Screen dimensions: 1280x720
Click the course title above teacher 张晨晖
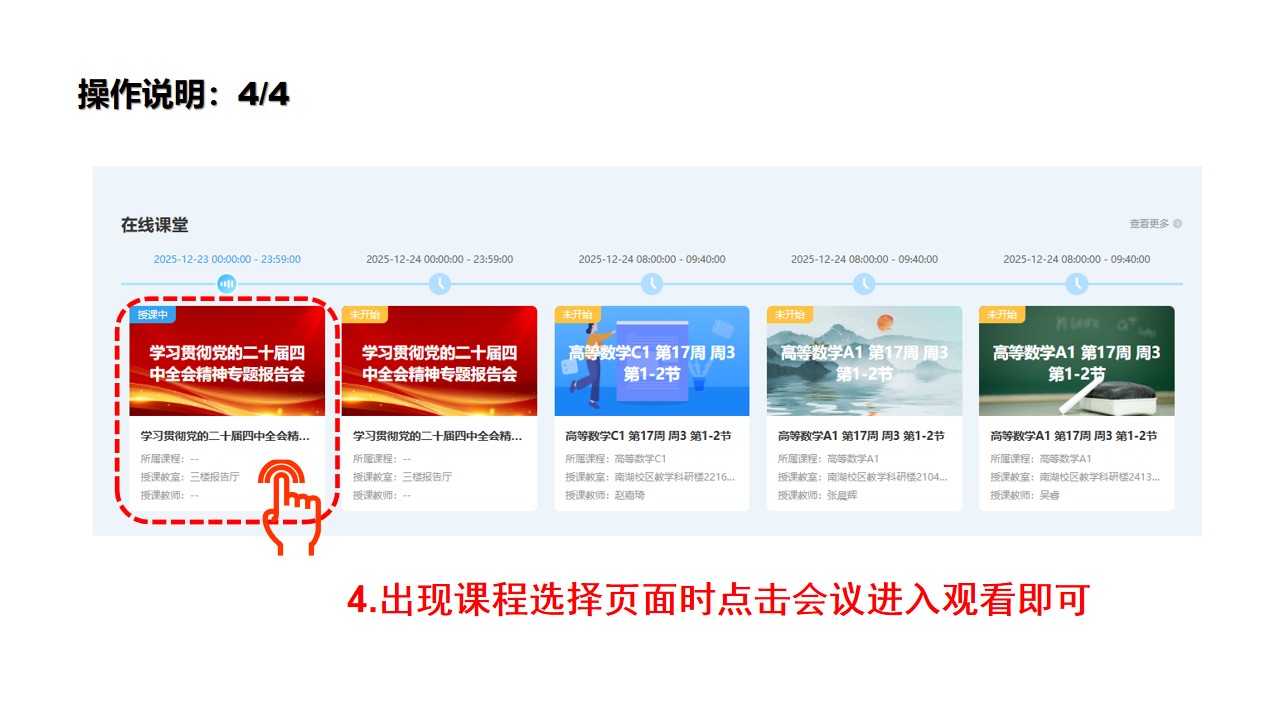[861, 436]
